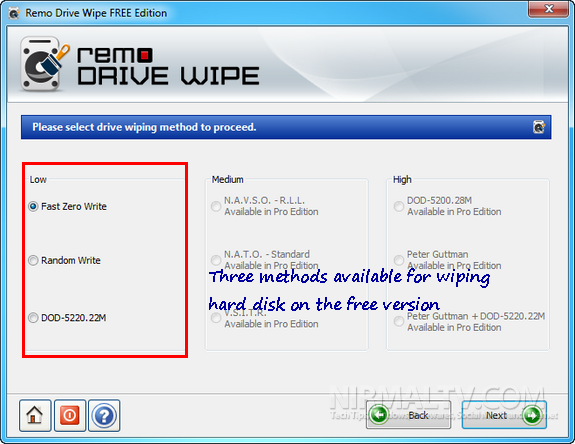
Task: Close the Remo Drive Wipe window
Action: (549, 9)
